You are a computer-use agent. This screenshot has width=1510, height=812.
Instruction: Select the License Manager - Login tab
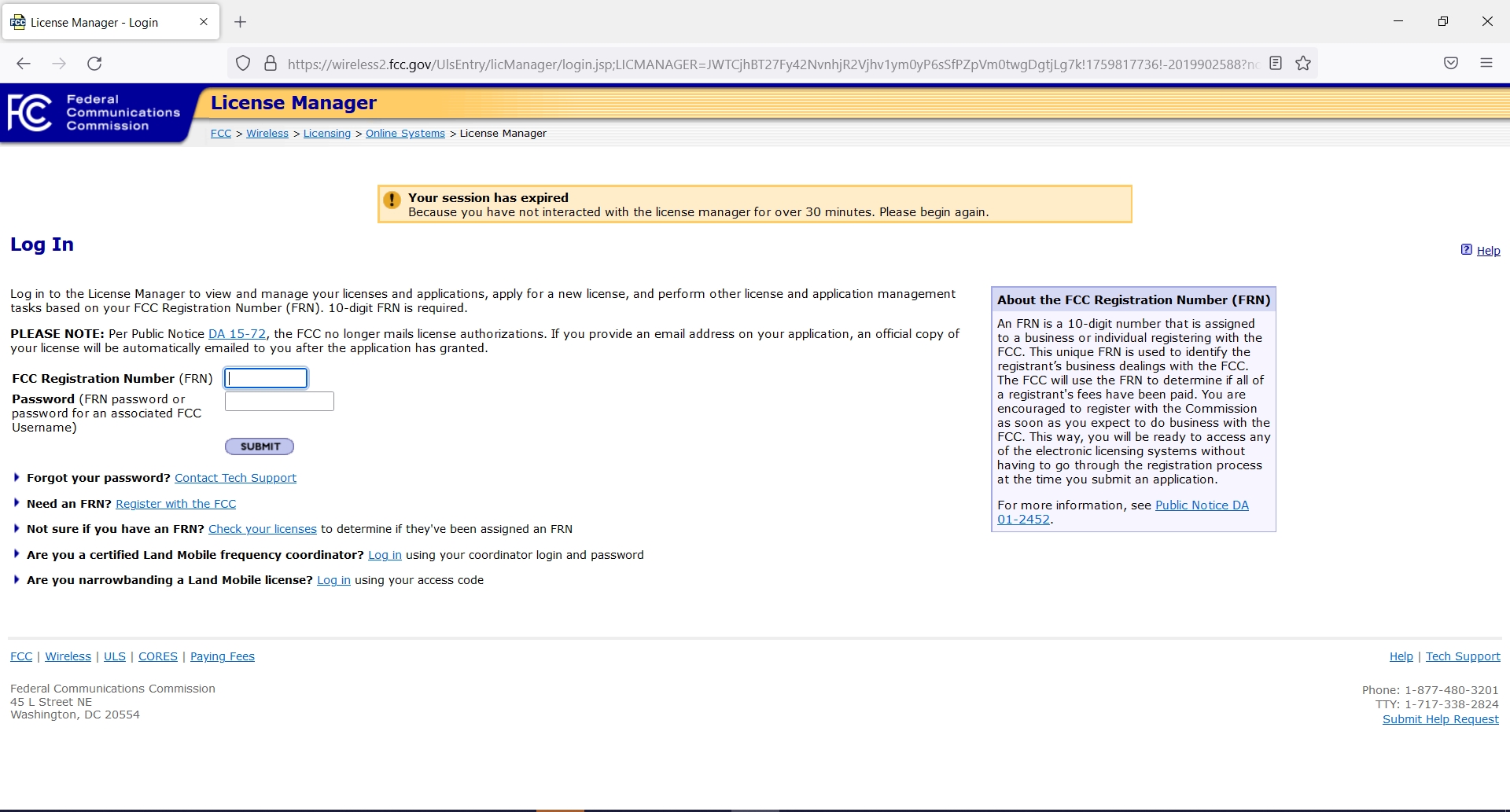click(x=102, y=22)
